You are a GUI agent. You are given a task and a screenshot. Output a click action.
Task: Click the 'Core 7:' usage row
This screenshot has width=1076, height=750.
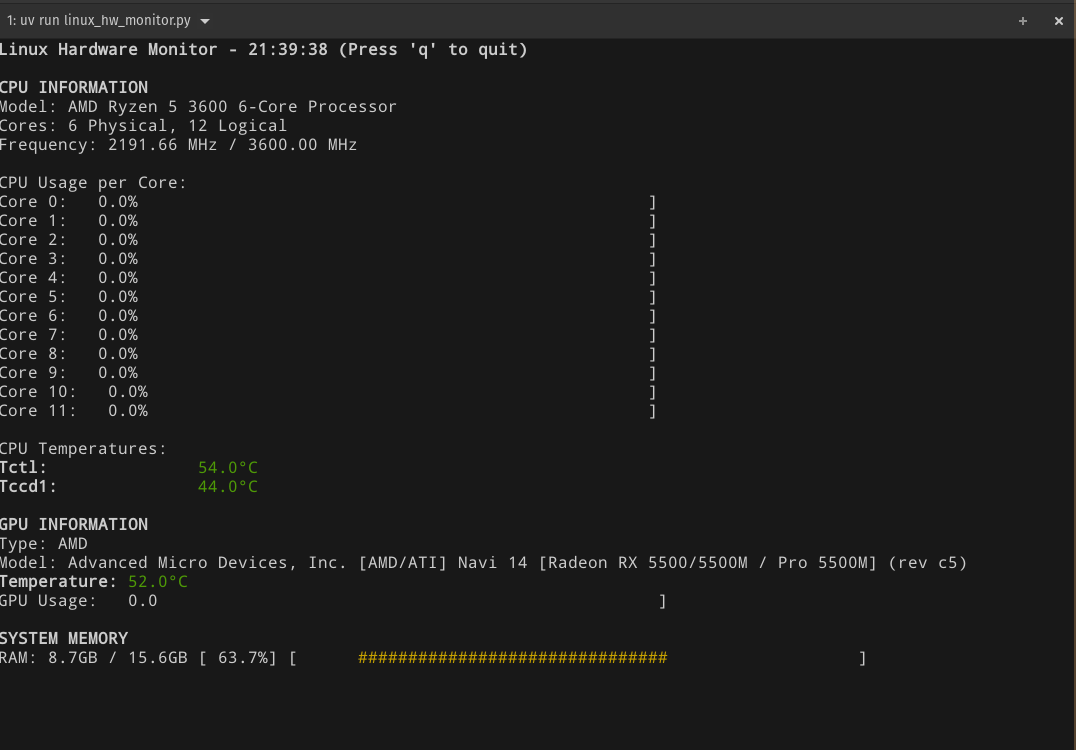(328, 335)
